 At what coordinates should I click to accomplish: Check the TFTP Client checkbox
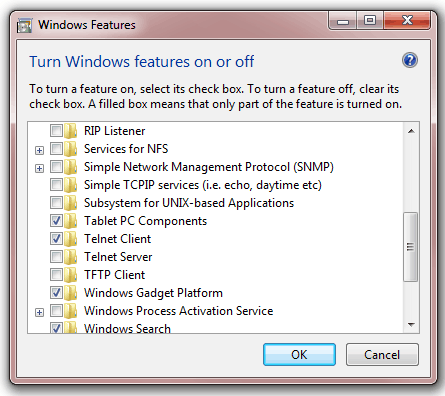[56, 274]
